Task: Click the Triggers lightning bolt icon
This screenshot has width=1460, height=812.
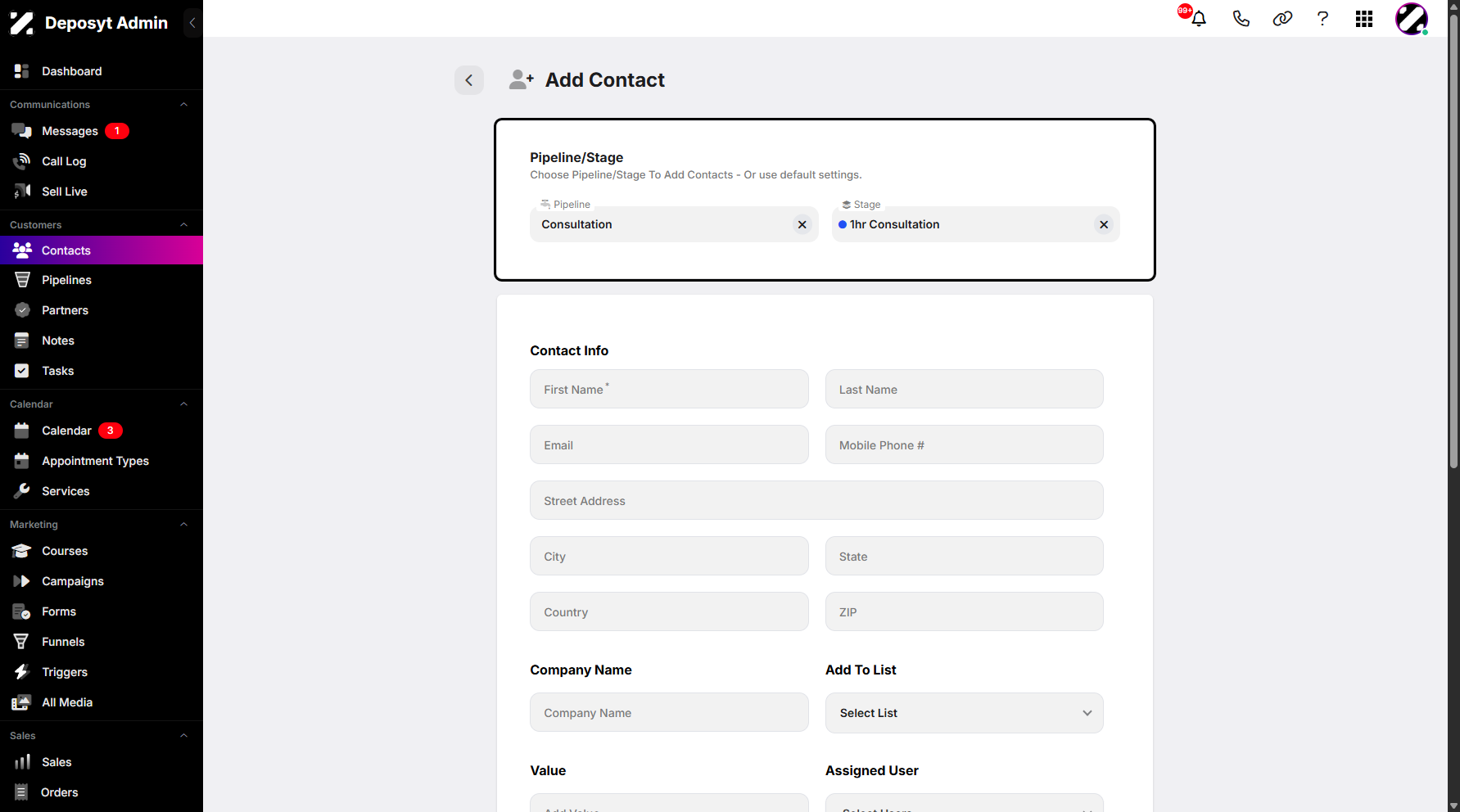Action: coord(22,672)
